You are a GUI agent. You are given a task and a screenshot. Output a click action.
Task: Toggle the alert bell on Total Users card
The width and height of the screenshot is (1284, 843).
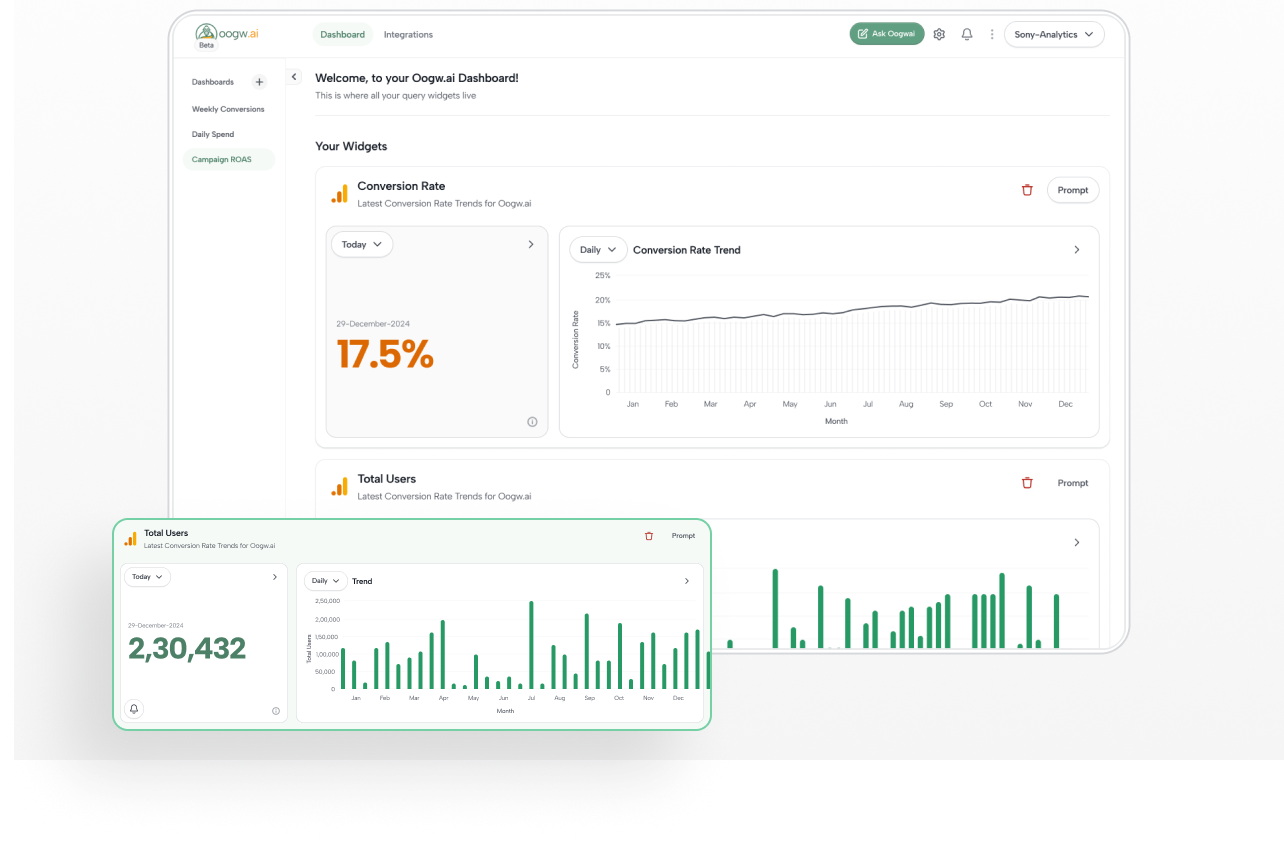[133, 709]
